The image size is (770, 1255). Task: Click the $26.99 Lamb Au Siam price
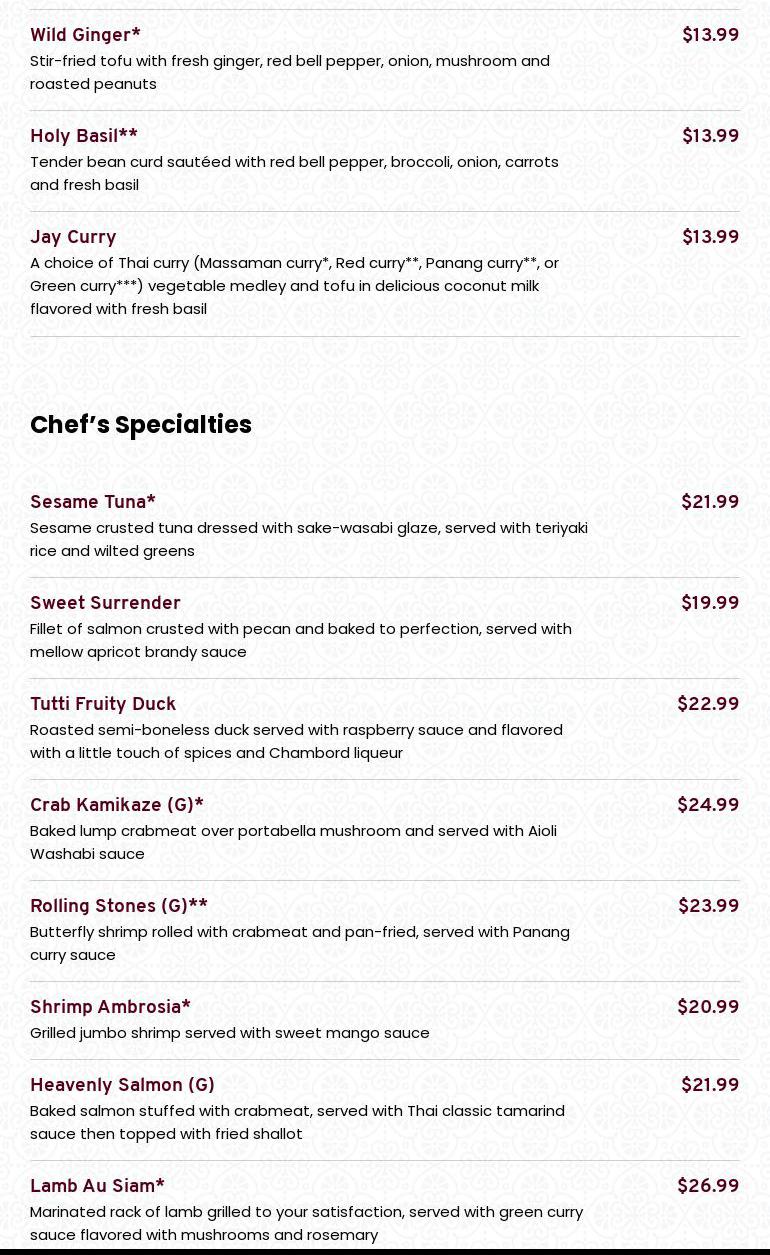(x=708, y=1187)
